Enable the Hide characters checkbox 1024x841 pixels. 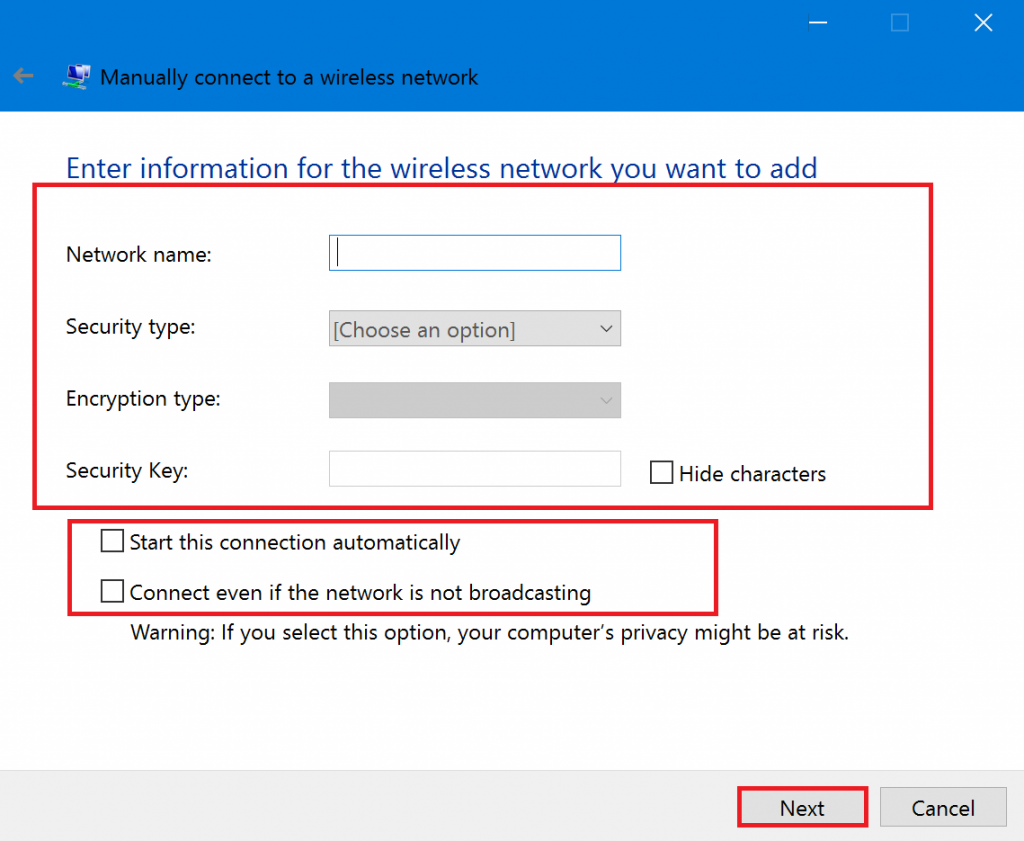pos(661,472)
